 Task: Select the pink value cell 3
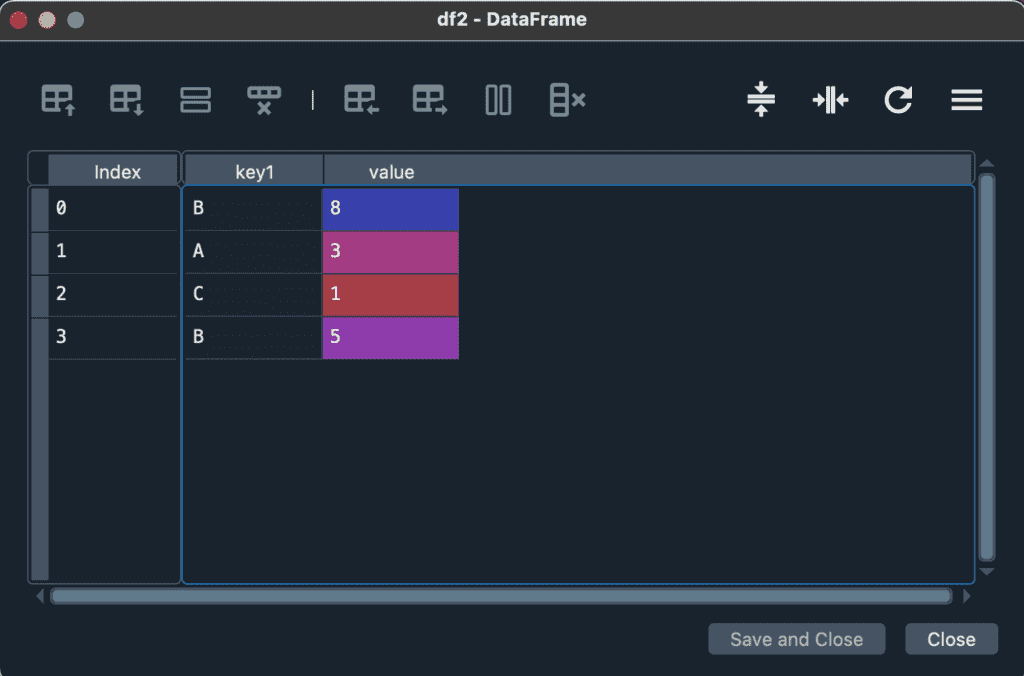pyautogui.click(x=391, y=252)
